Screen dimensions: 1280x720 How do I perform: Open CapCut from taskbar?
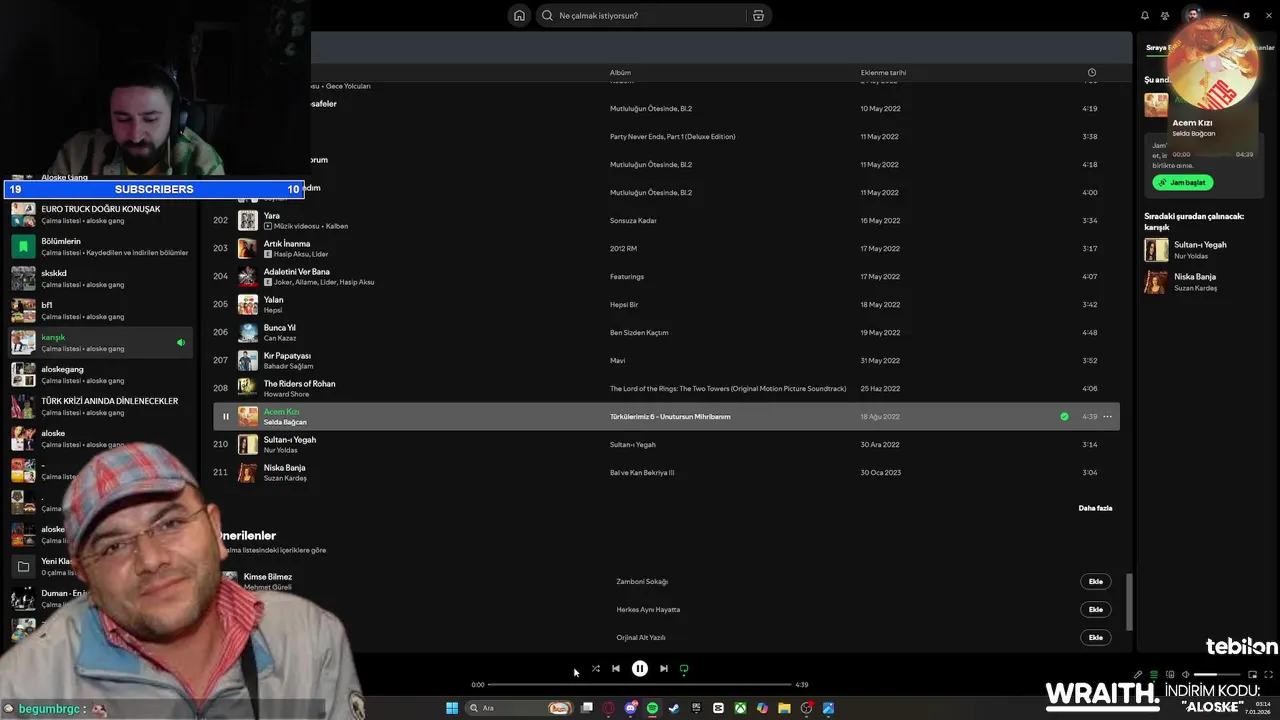(x=718, y=708)
